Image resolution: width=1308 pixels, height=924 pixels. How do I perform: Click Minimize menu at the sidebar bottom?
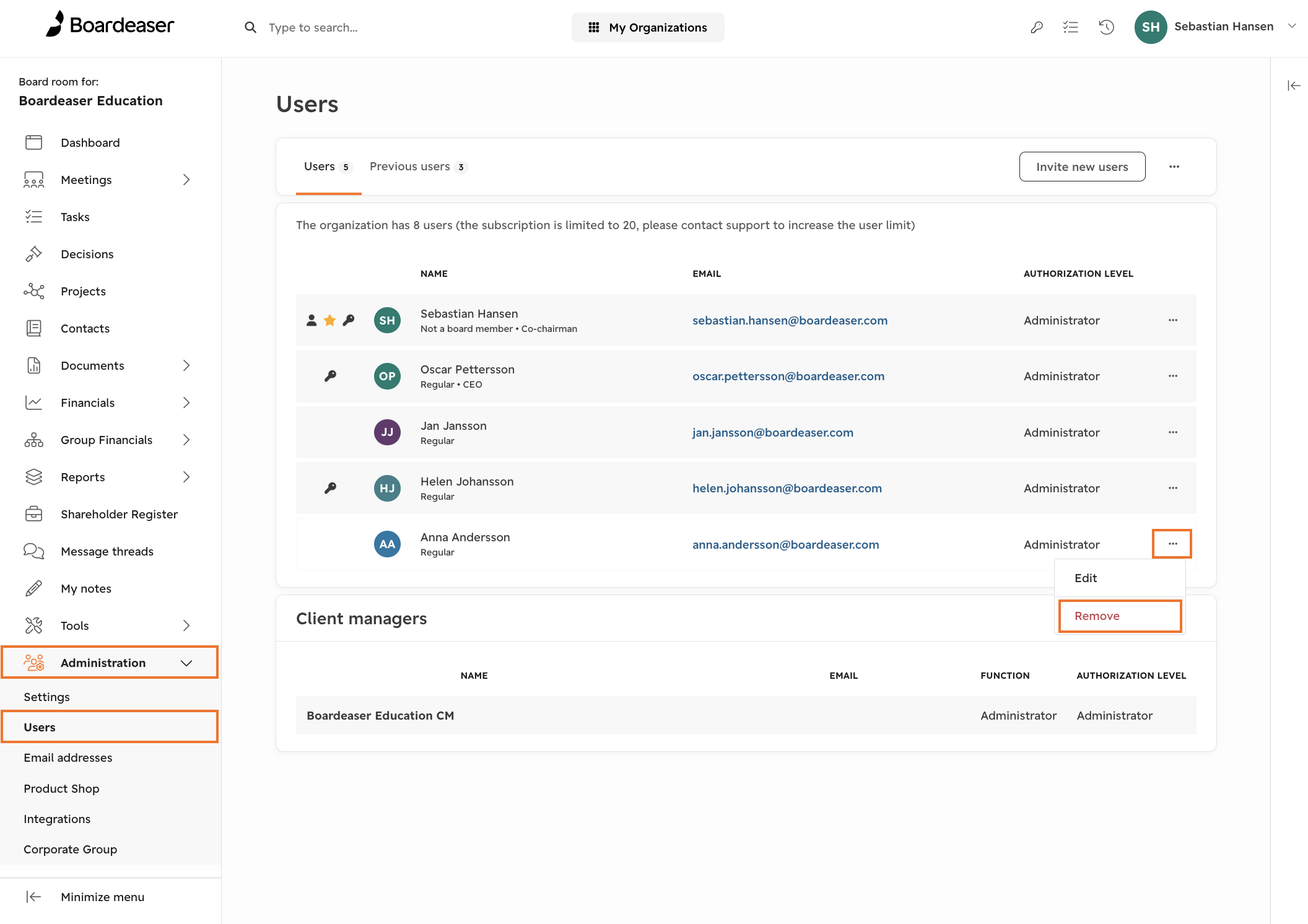click(x=102, y=897)
